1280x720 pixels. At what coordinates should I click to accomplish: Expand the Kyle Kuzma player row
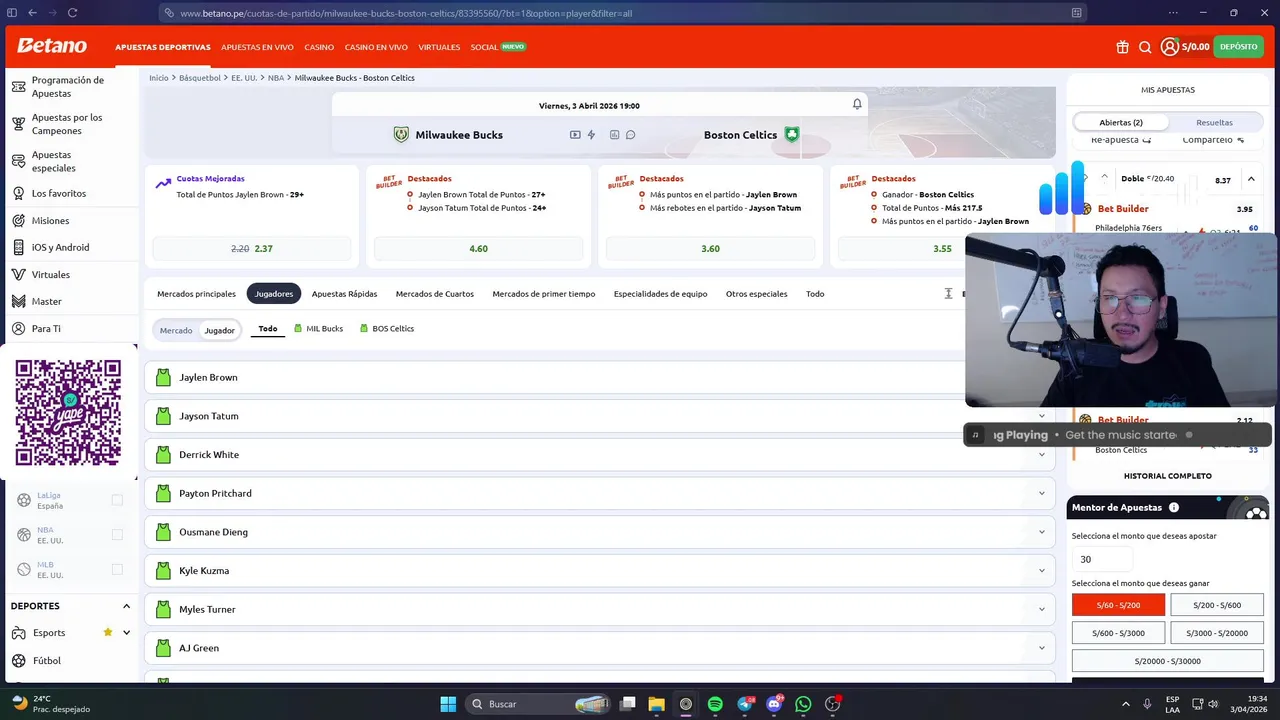pyautogui.click(x=600, y=571)
